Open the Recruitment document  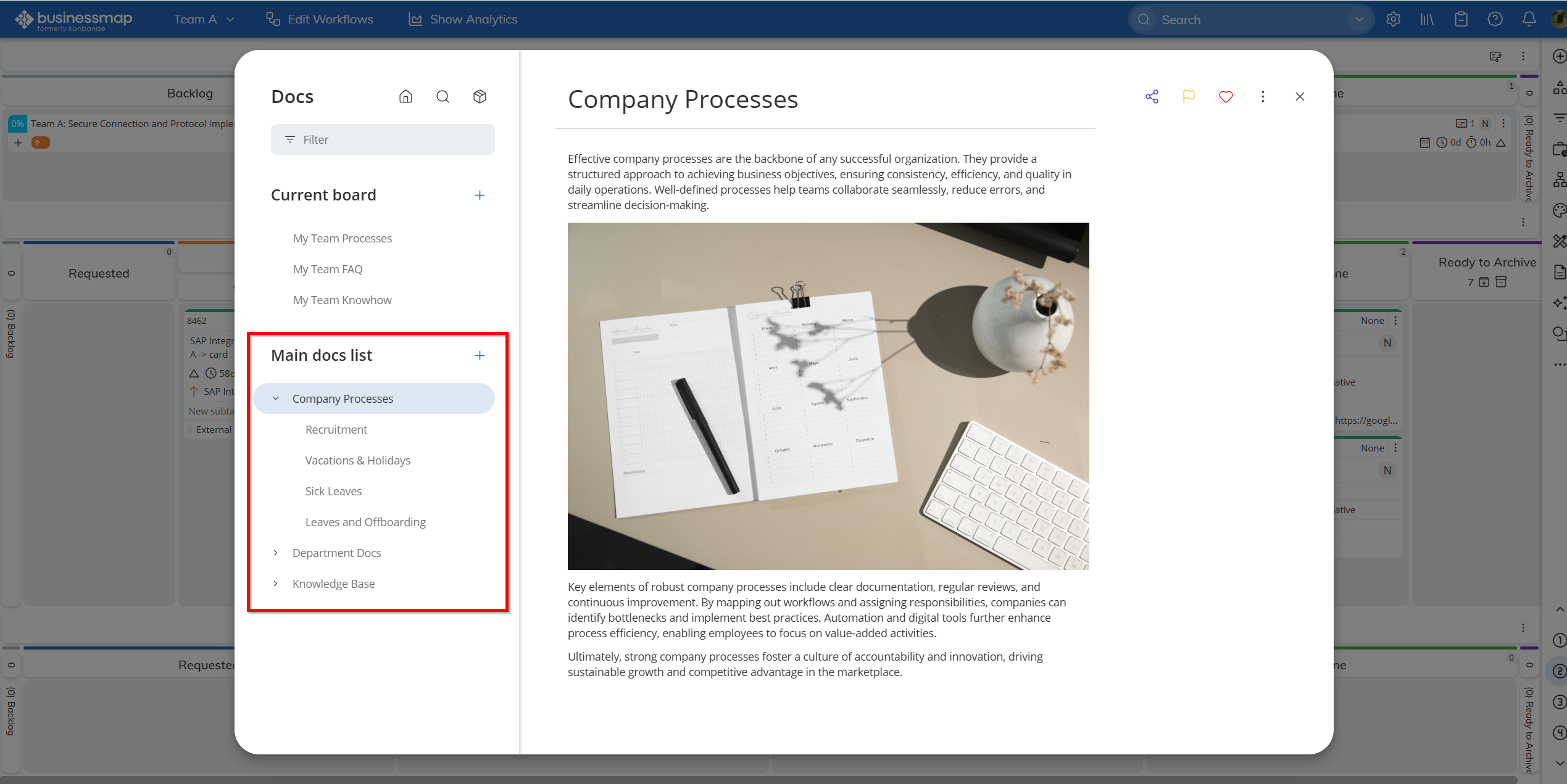tap(336, 429)
